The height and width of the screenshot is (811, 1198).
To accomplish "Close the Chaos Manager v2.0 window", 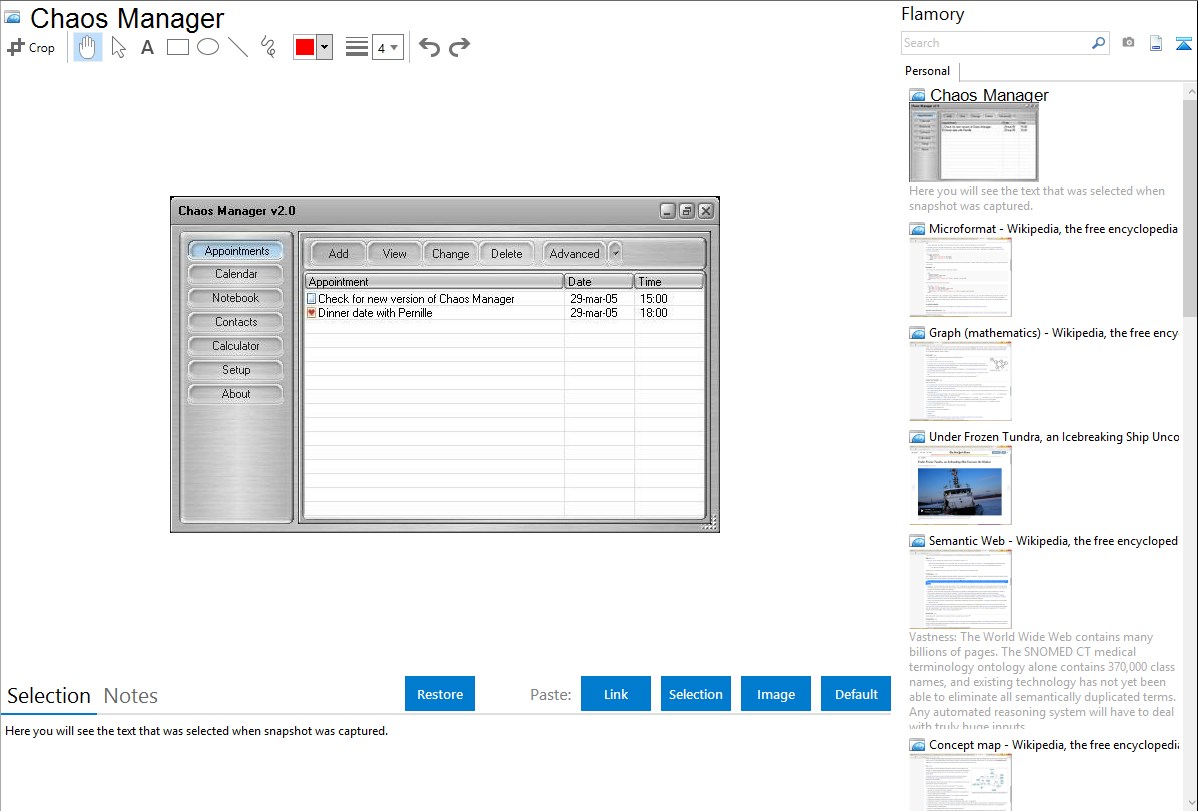I will point(706,211).
